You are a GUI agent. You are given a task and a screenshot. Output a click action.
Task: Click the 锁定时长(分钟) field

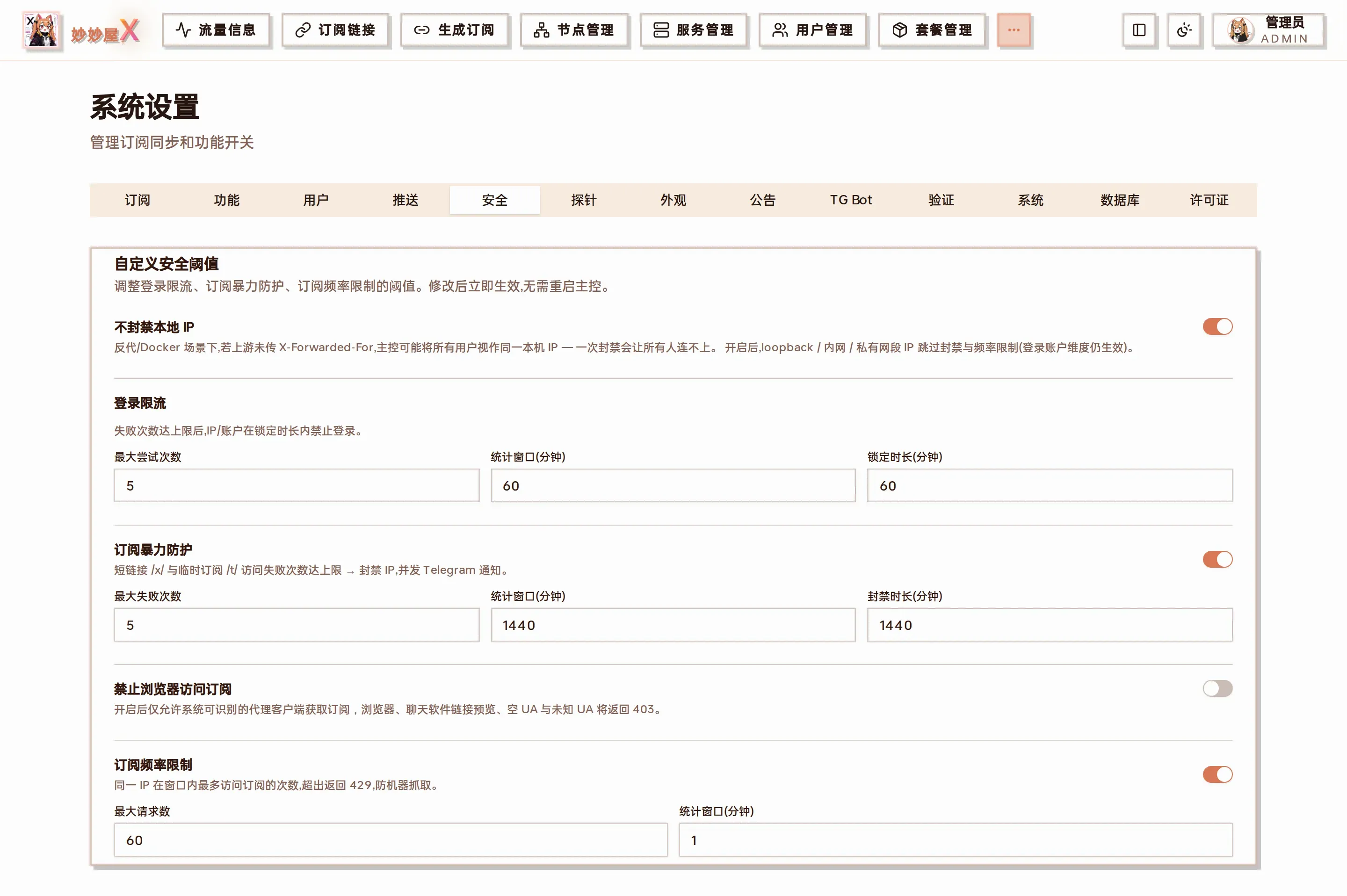(1050, 486)
